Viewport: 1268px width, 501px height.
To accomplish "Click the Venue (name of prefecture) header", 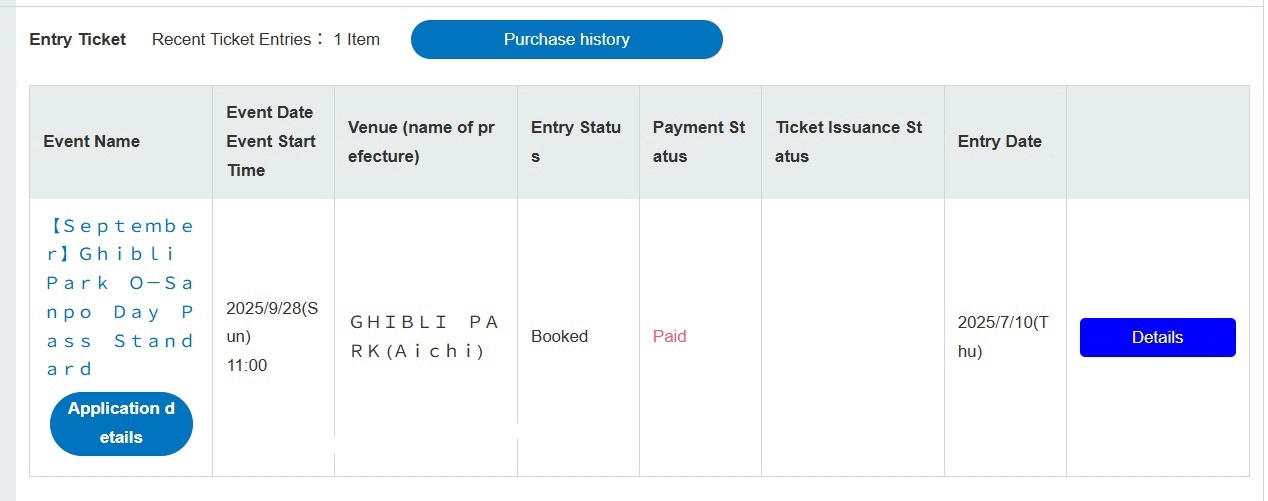I will click(426, 141).
